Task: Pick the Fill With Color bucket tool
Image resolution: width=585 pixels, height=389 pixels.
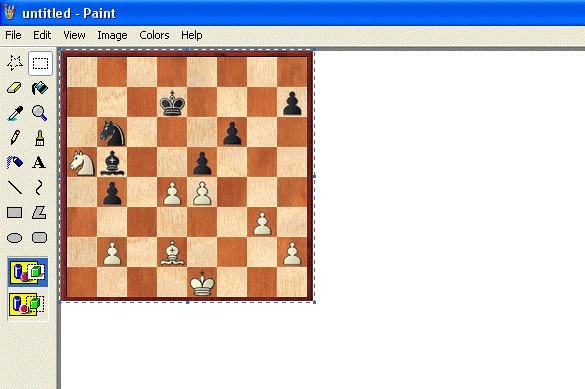Action: [x=40, y=88]
